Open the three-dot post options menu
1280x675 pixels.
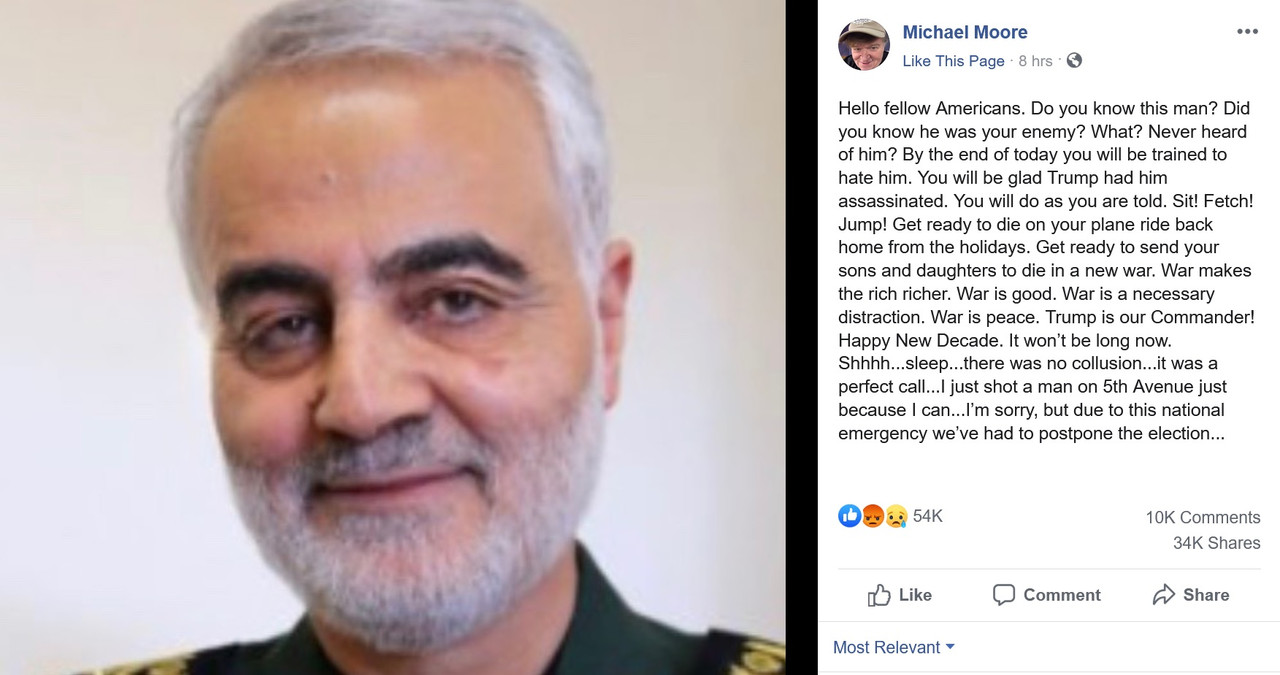(1247, 32)
